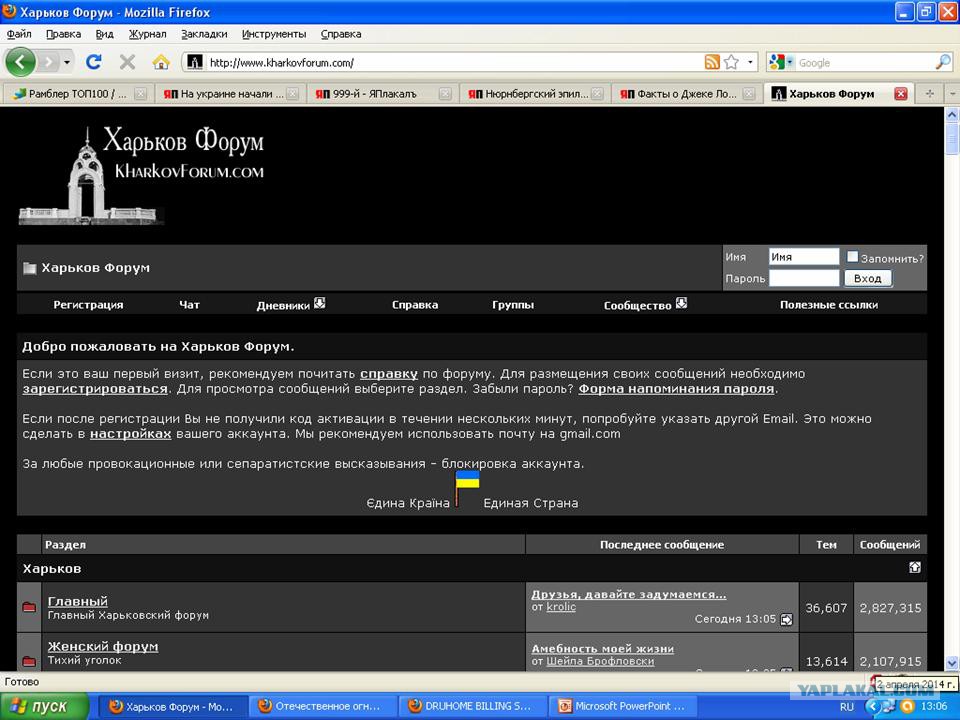Click the Имя username input field
960x720 pixels.
tap(804, 257)
